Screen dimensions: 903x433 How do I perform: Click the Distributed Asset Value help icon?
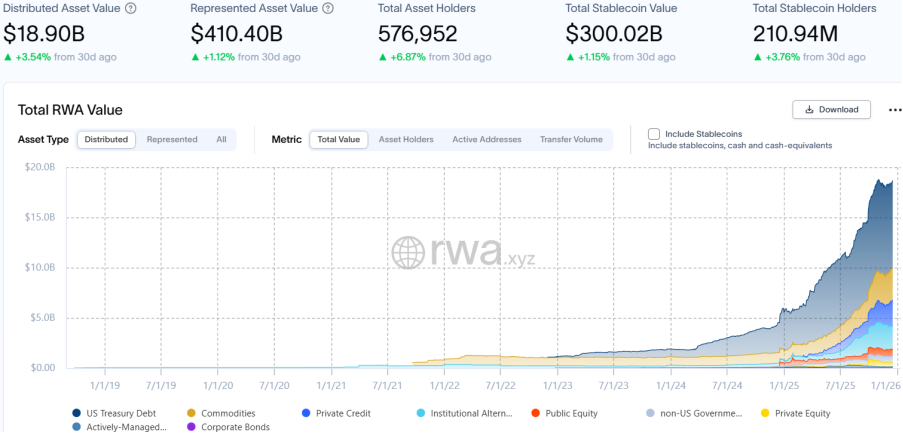[131, 9]
